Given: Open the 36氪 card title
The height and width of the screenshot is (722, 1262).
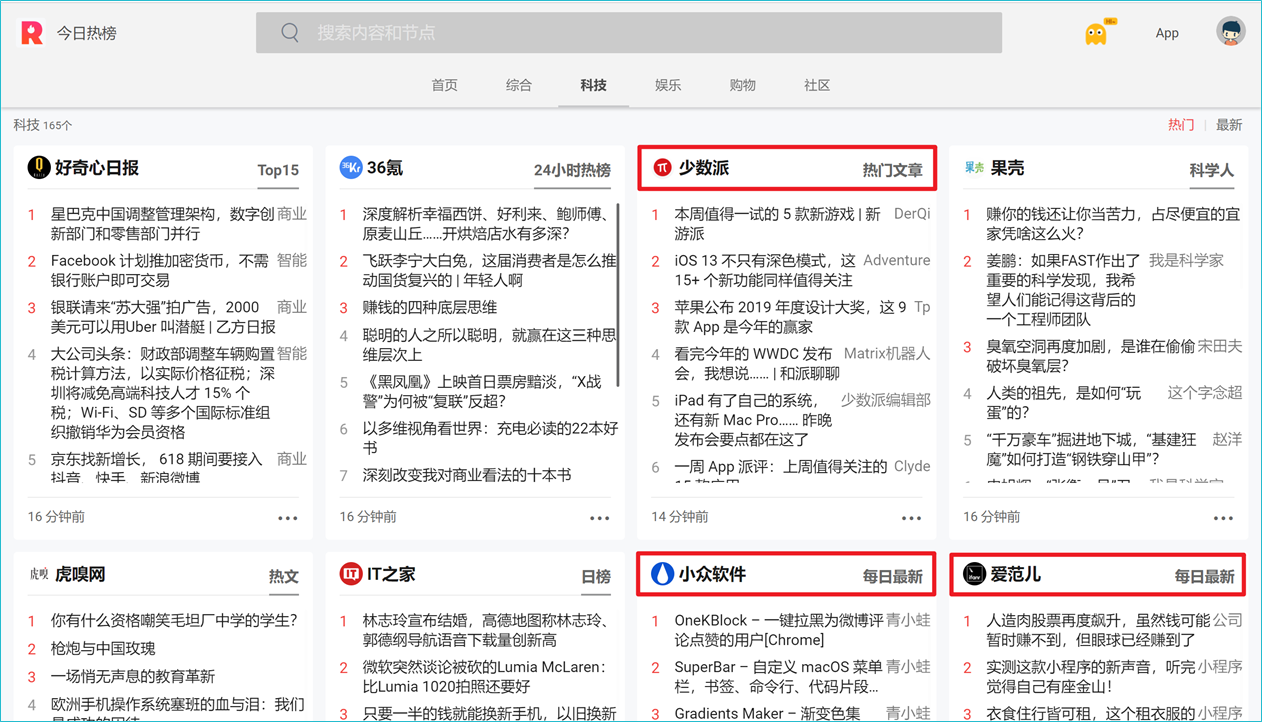Looking at the screenshot, I should pos(385,168).
